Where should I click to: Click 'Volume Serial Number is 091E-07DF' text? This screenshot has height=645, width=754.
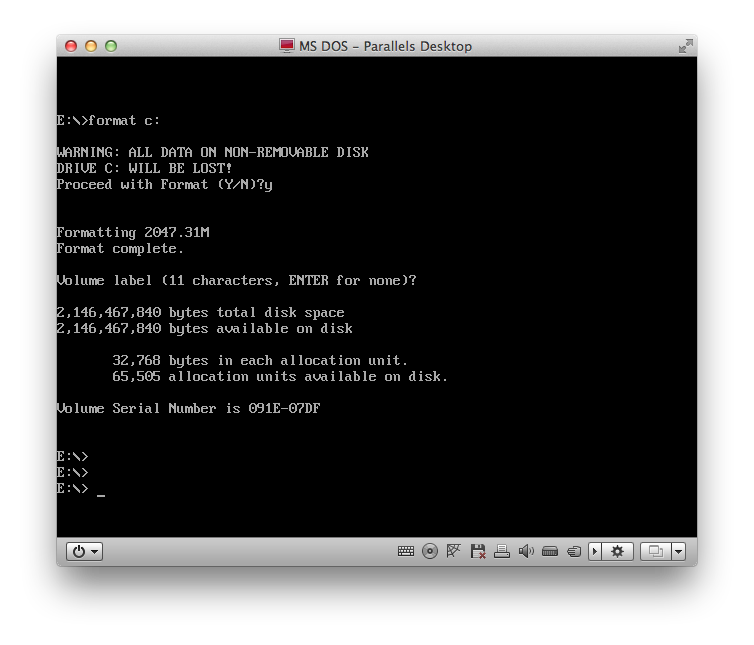188,408
